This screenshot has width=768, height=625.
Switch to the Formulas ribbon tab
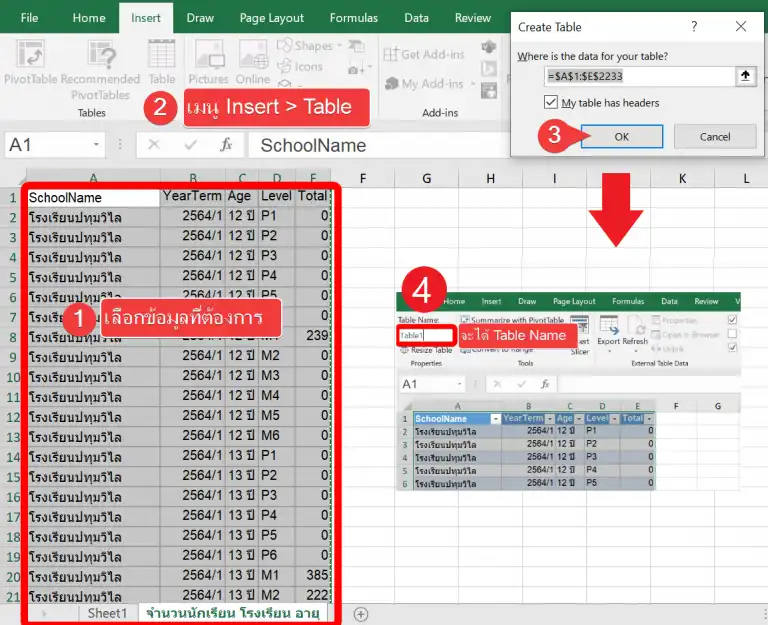(x=354, y=18)
